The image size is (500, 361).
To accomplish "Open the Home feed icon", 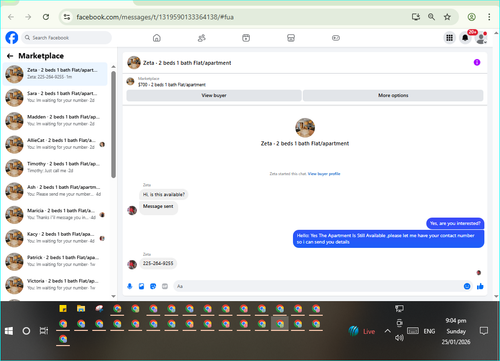I will [157, 38].
